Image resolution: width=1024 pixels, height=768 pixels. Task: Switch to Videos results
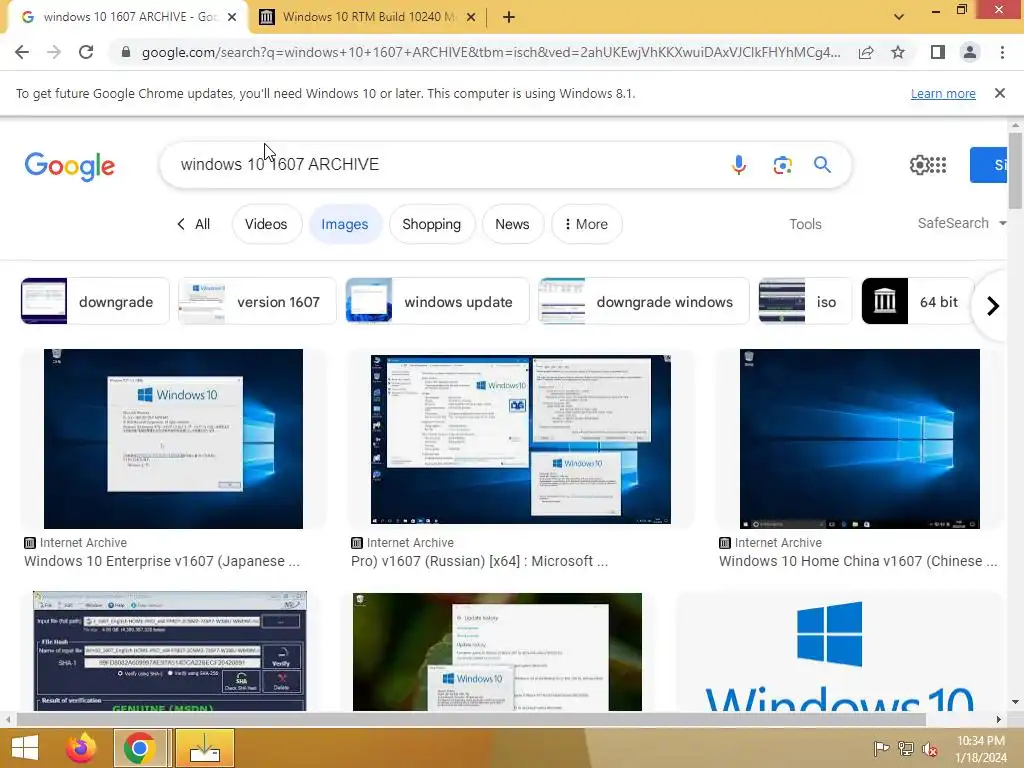pos(266,224)
